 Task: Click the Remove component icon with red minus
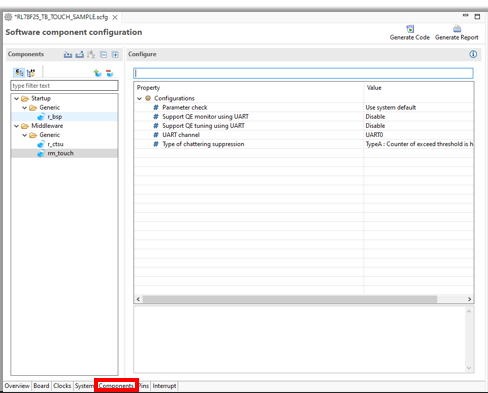pos(109,73)
